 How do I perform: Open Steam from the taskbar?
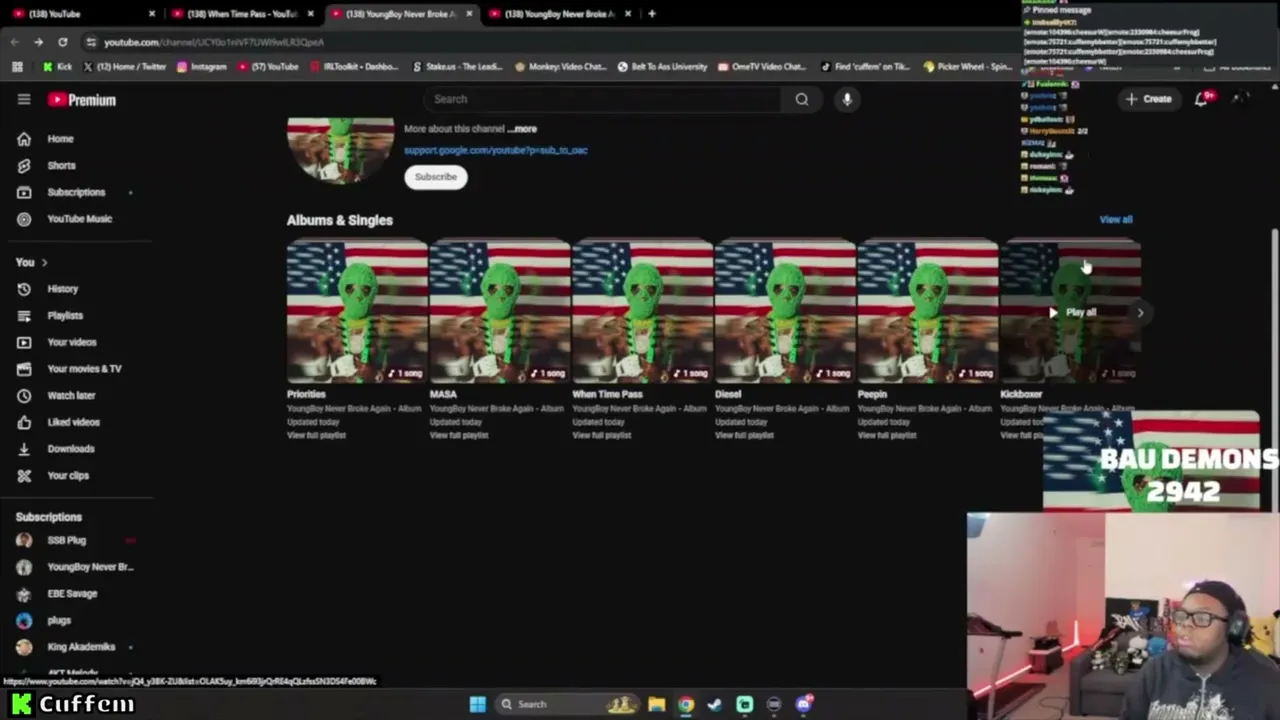(x=714, y=704)
